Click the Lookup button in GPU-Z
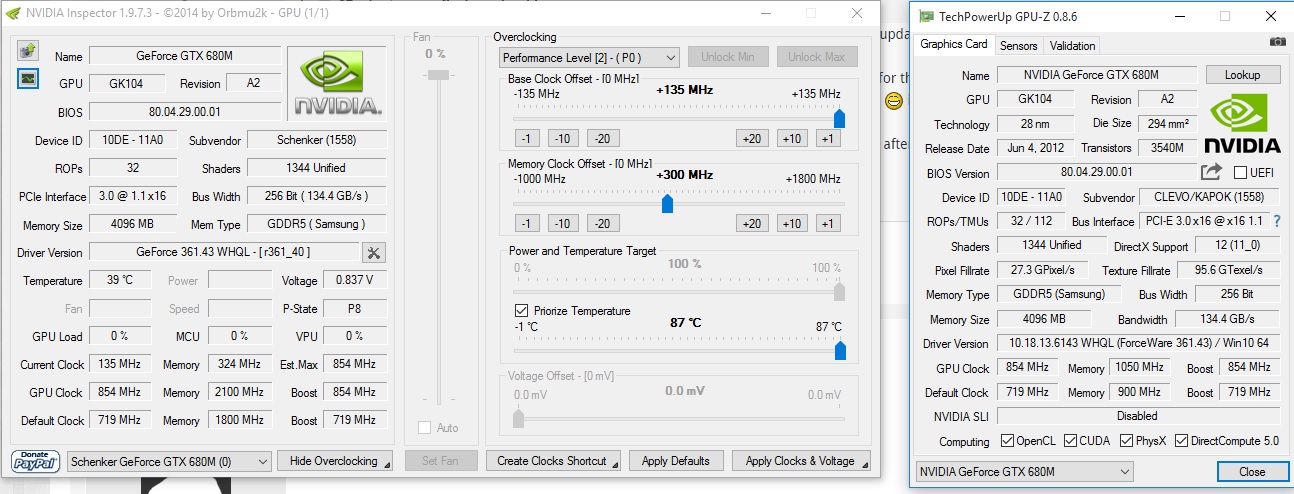This screenshot has height=494, width=1294. [x=1242, y=75]
